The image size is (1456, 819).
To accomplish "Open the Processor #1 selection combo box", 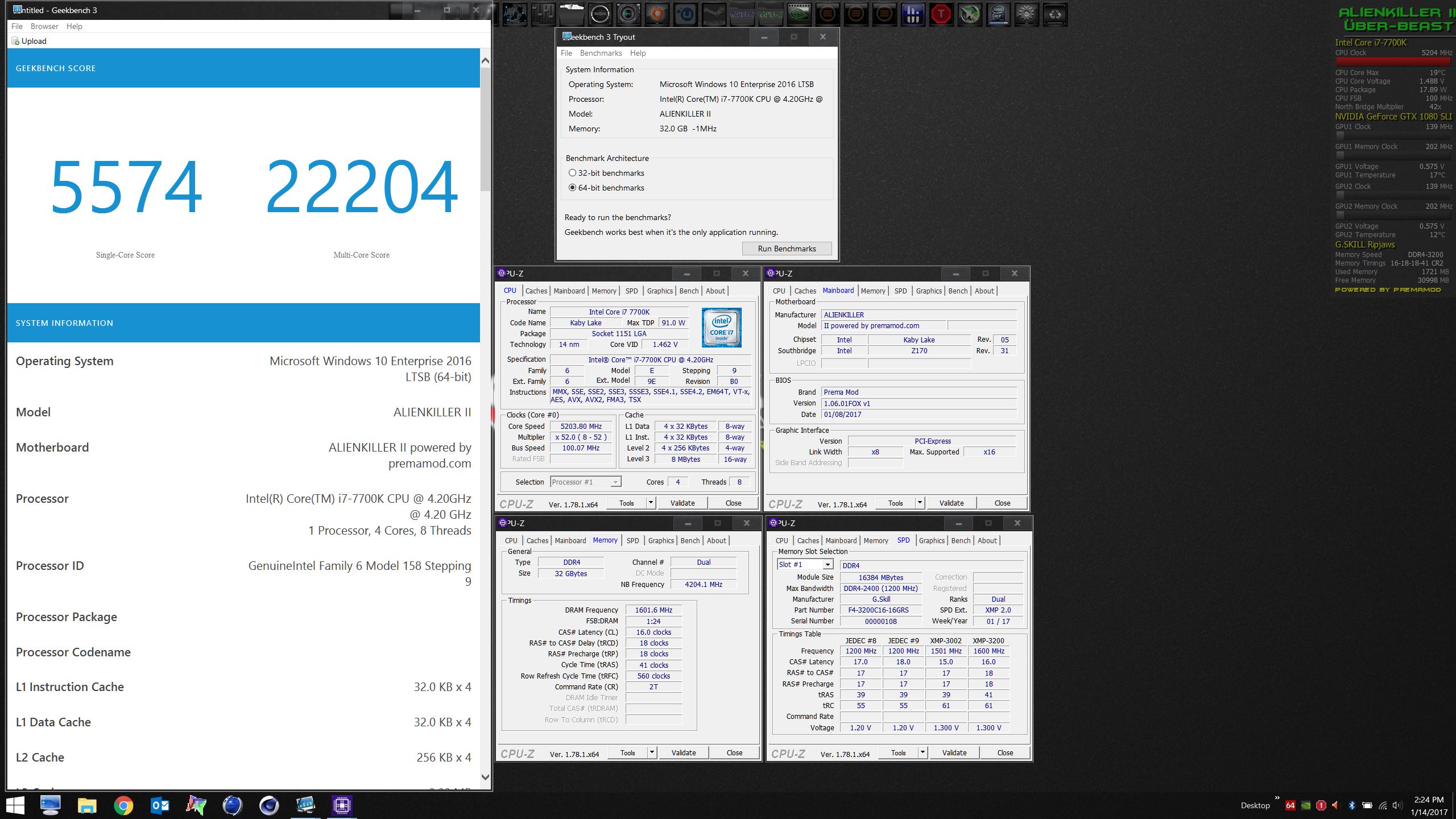I will pyautogui.click(x=585, y=482).
